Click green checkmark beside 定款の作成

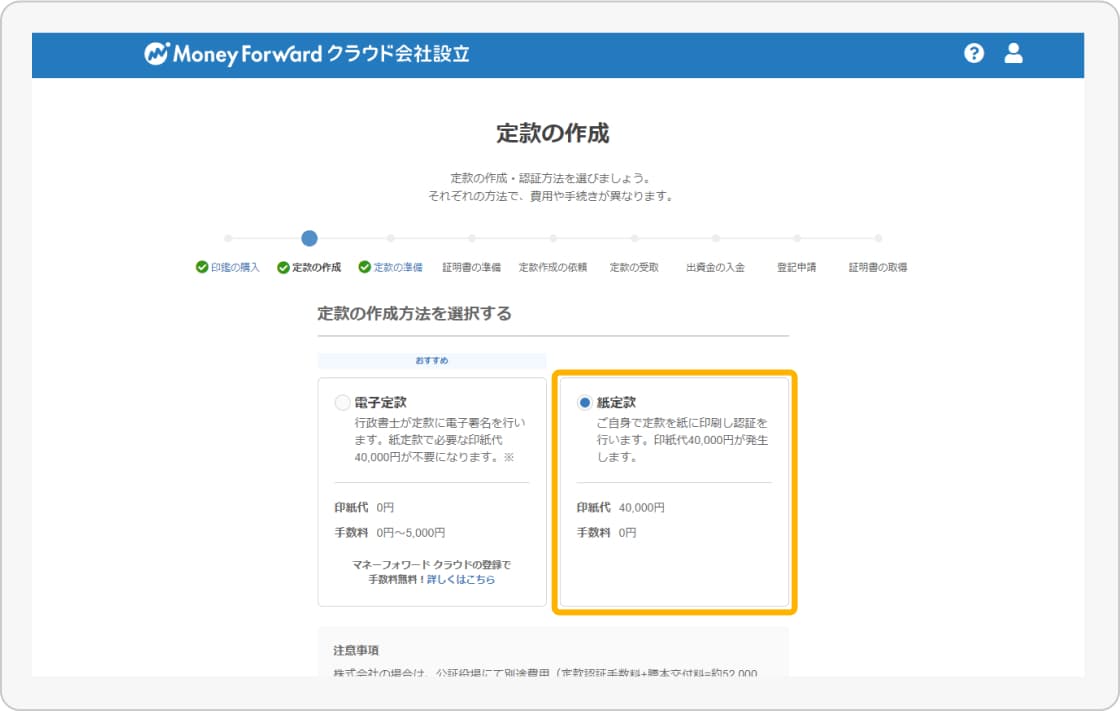[x=283, y=268]
